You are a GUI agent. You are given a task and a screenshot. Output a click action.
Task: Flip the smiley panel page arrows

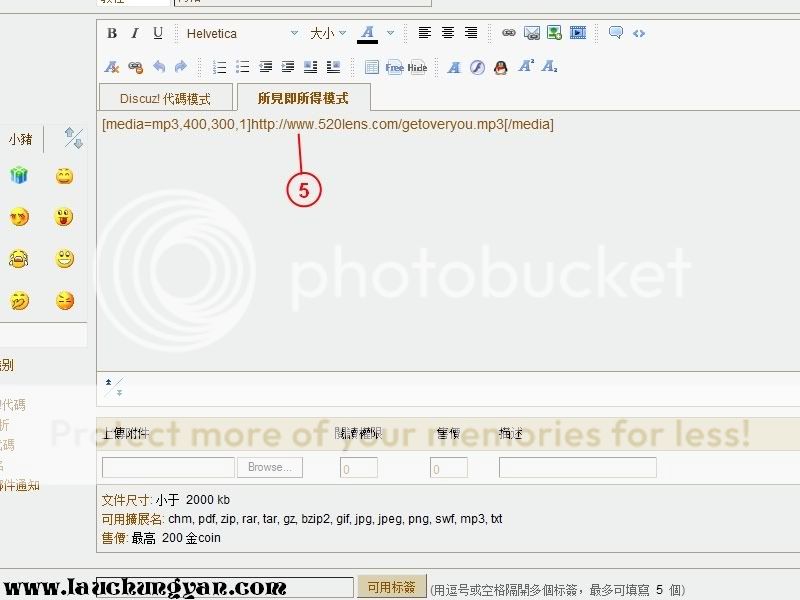pyautogui.click(x=73, y=138)
